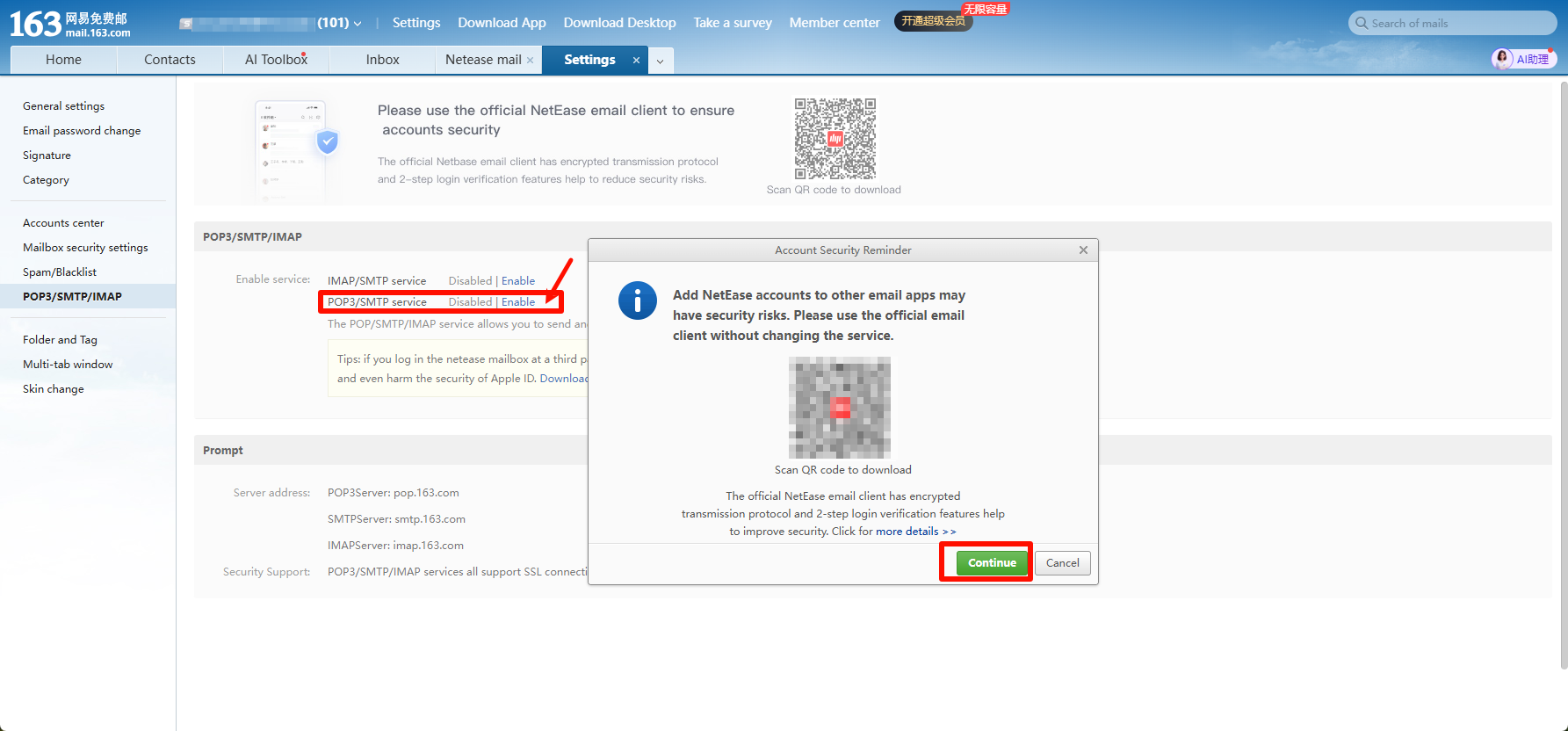Click the QR code beside the security banner
Viewport: 1568px width, 731px height.
tap(835, 138)
